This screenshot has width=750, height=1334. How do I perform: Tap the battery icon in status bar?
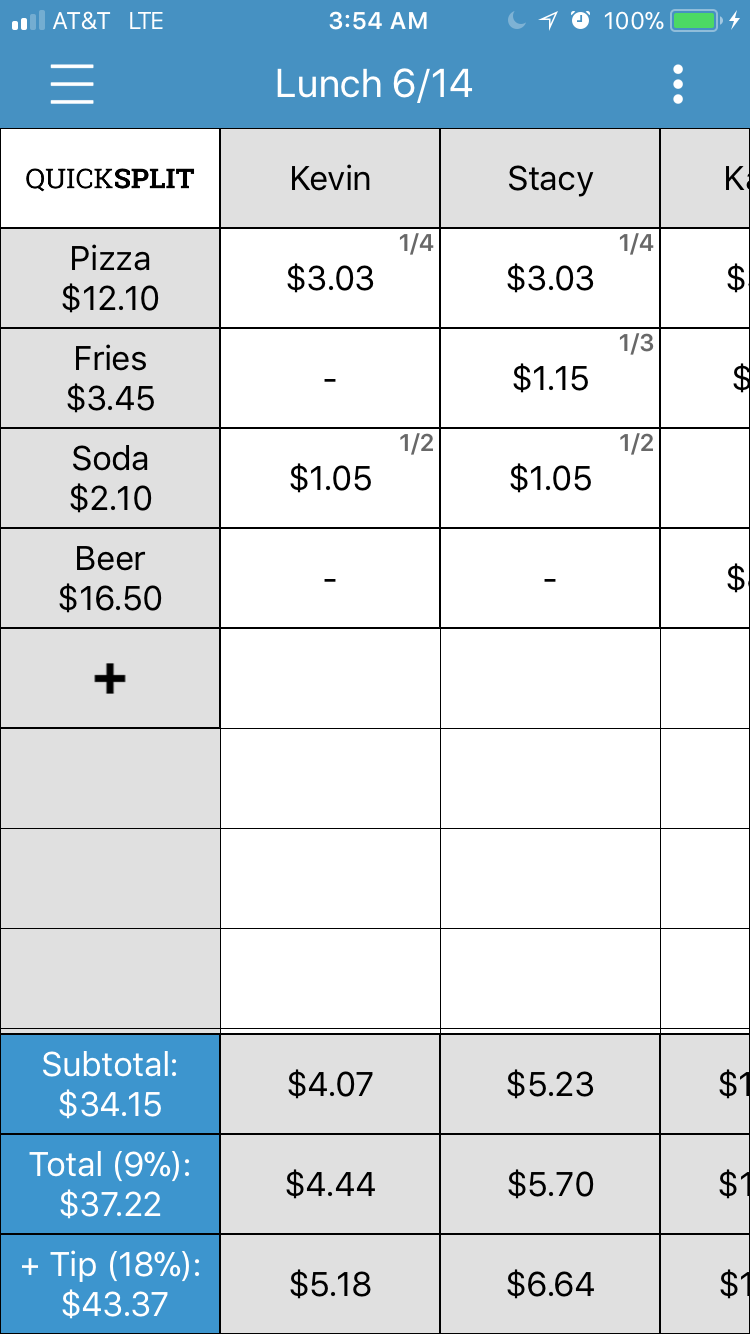coord(699,21)
